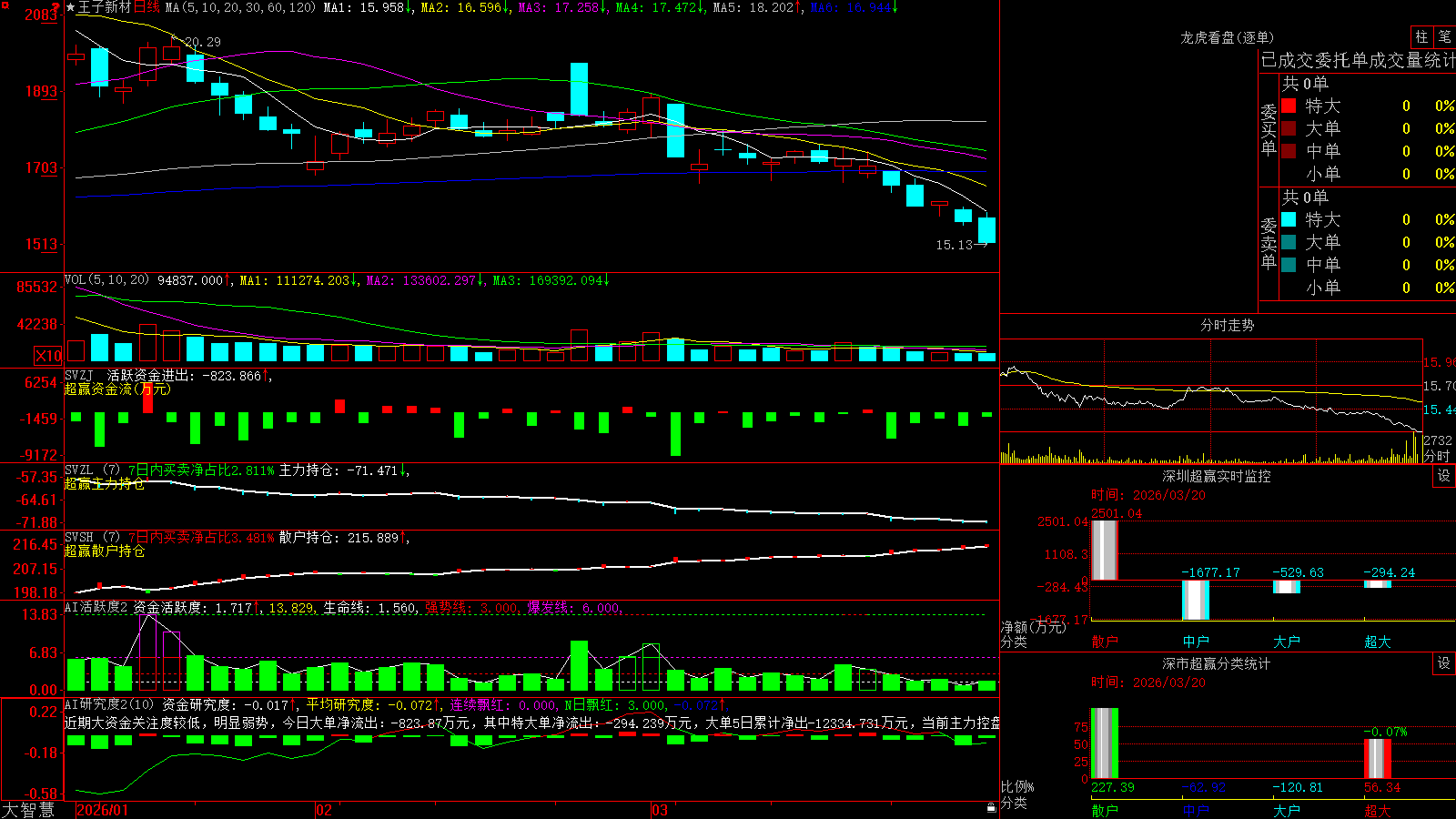Screen dimensions: 1456x819
Task: Click the X10 volume scale box
Action: coord(48,356)
